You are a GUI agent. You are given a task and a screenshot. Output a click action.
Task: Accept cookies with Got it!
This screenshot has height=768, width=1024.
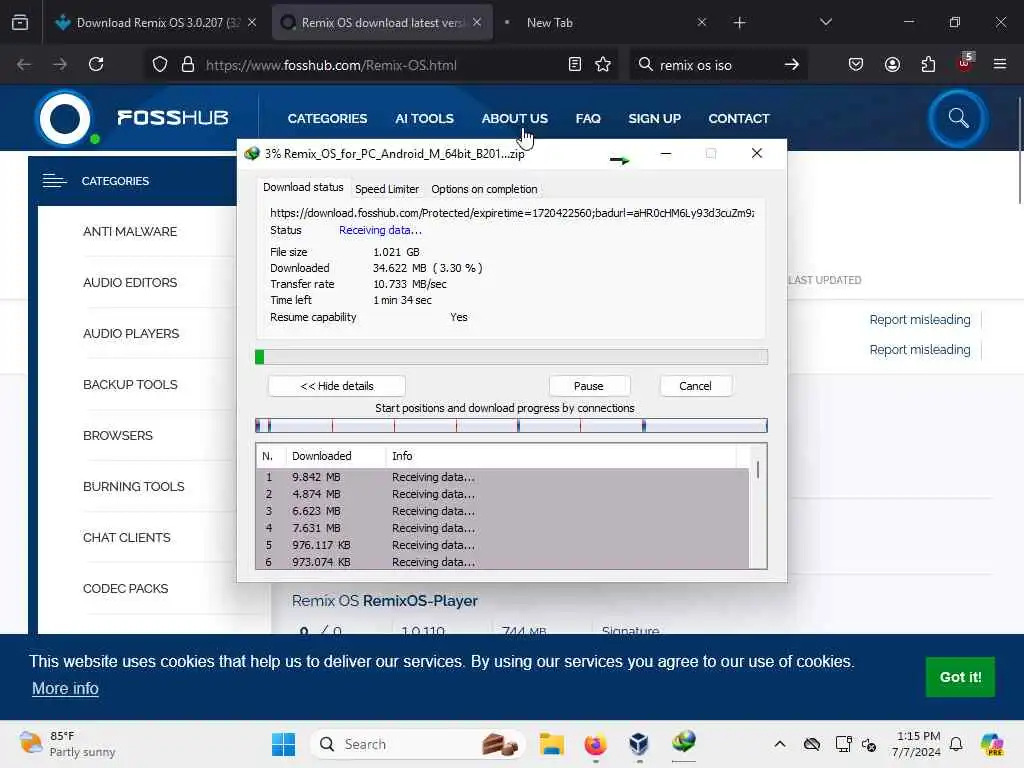[960, 677]
